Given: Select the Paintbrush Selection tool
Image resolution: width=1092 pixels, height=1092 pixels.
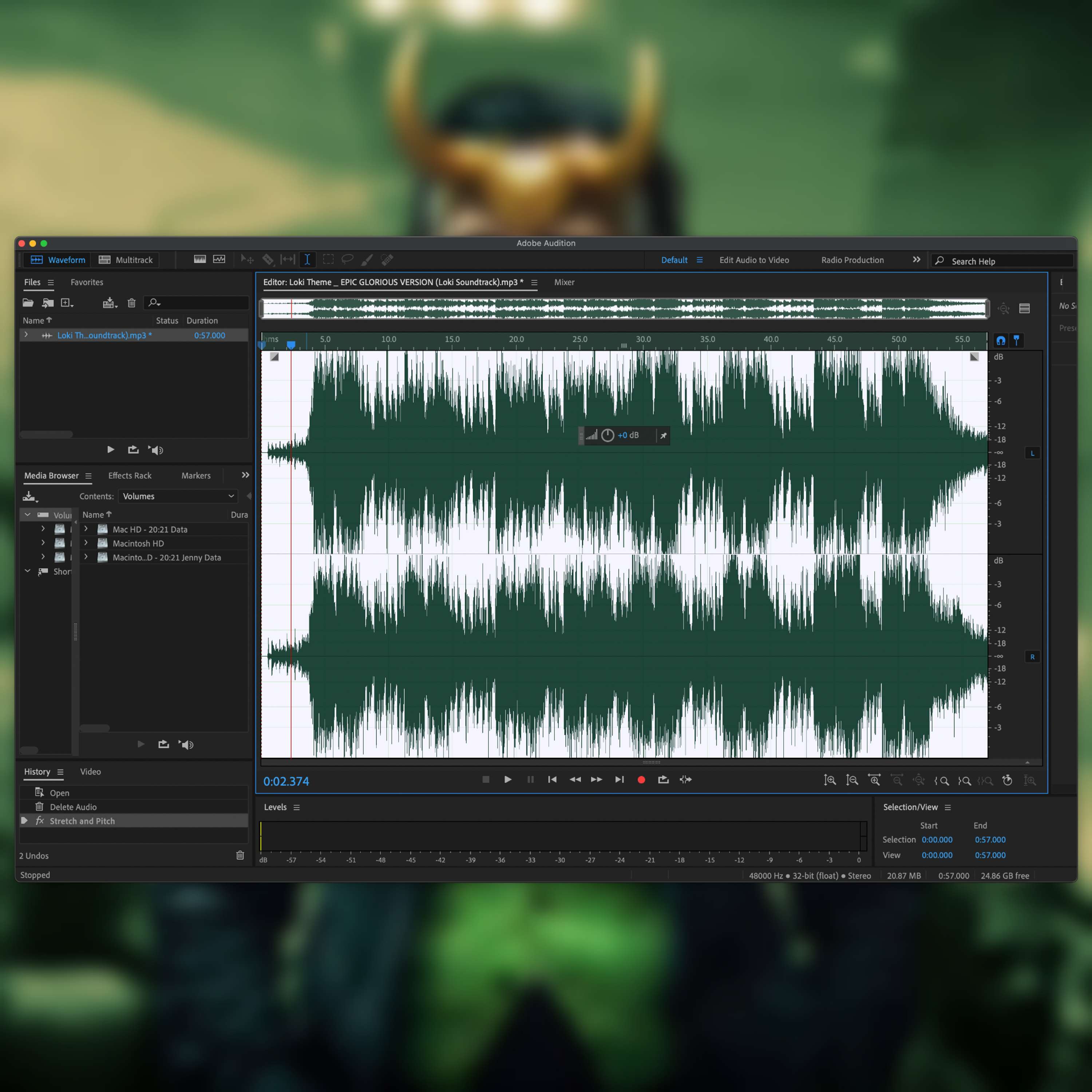Looking at the screenshot, I should click(367, 260).
